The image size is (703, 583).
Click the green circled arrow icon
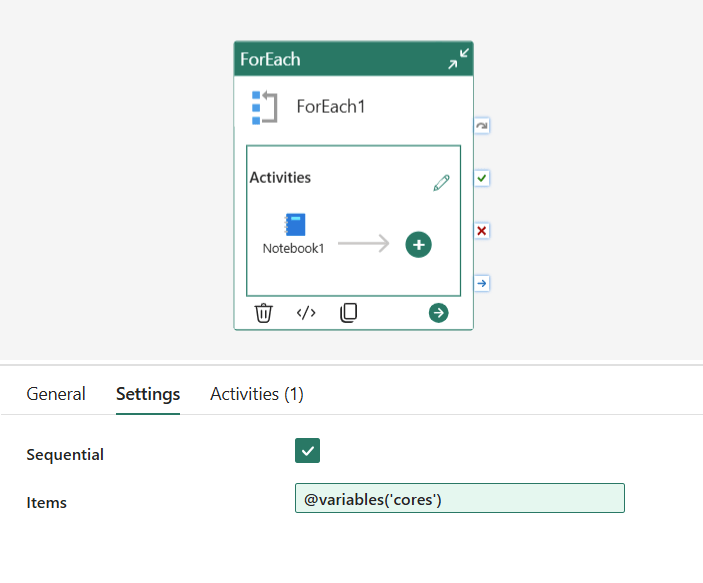tap(438, 313)
